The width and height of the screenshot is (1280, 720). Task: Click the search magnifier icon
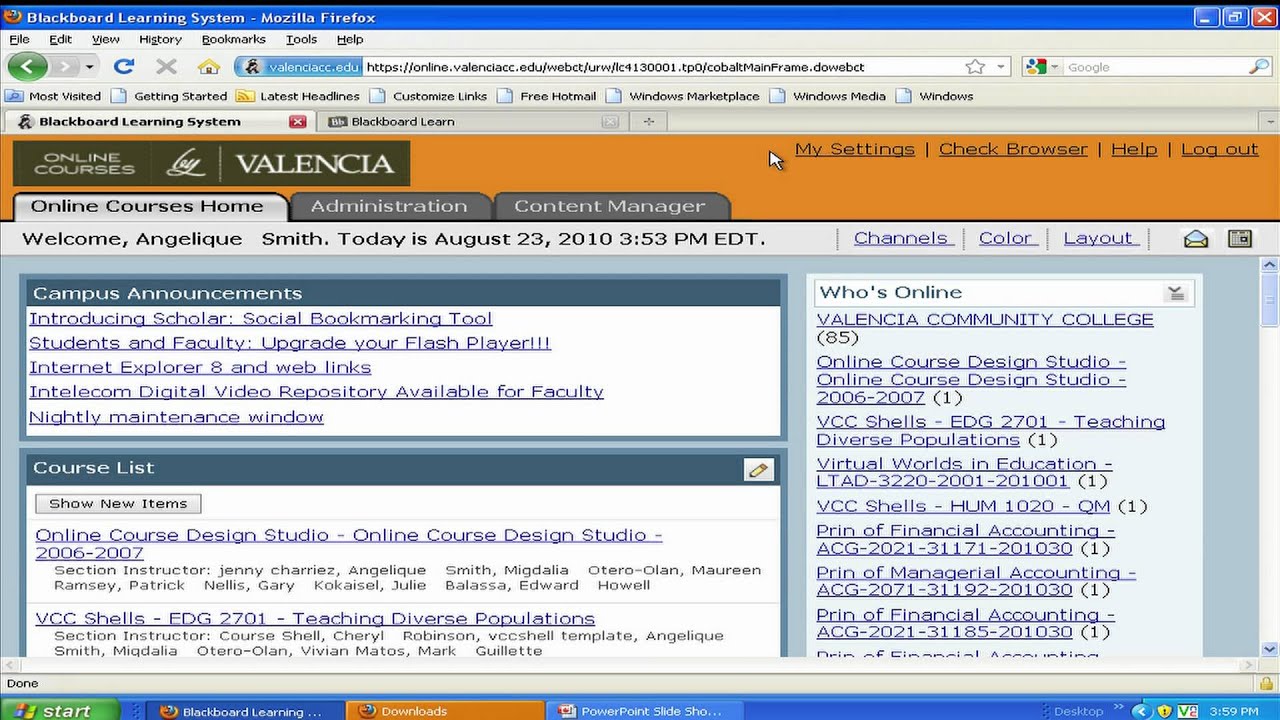coord(1259,67)
